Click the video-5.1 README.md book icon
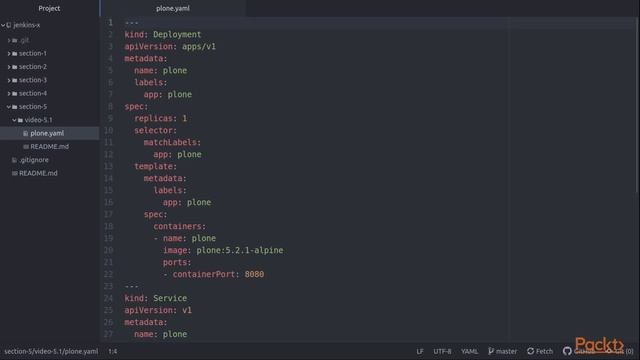Image resolution: width=640 pixels, height=360 pixels. coord(26,147)
